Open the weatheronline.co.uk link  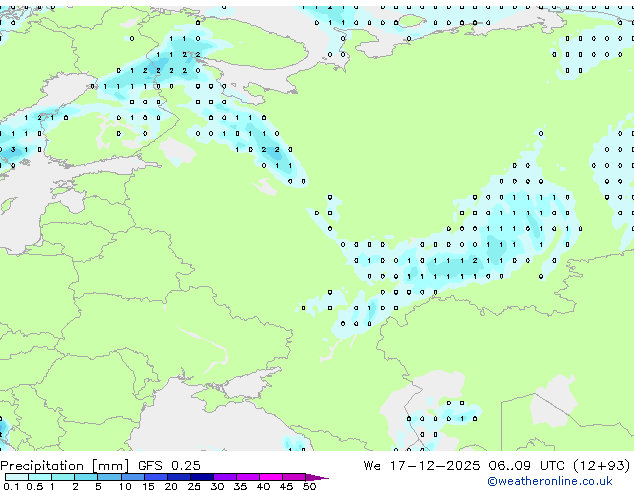coord(550,481)
